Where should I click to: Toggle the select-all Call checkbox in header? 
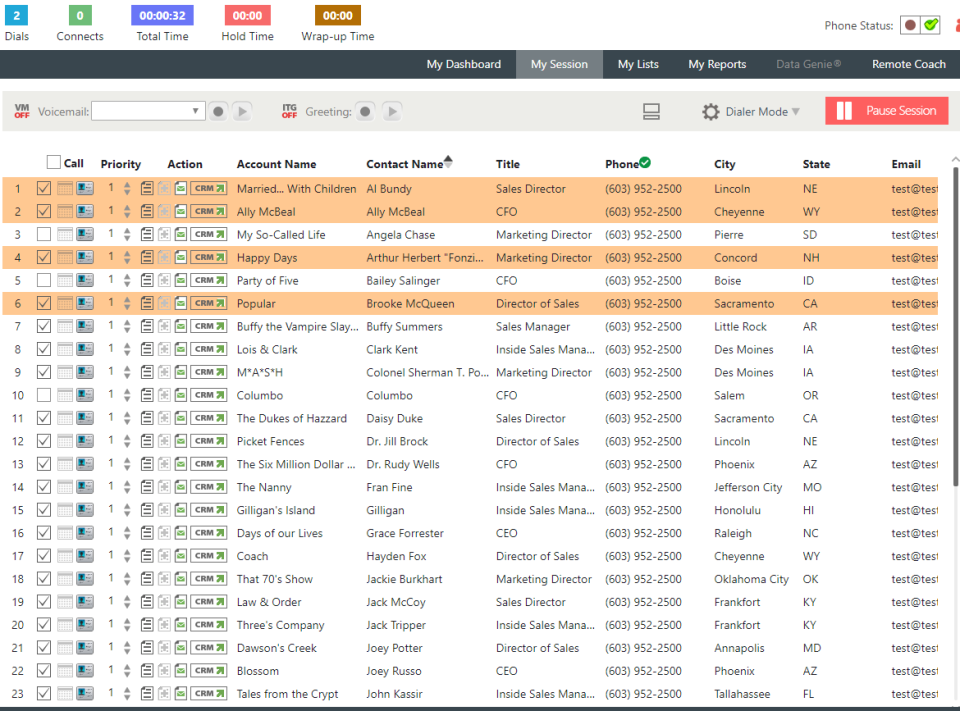(54, 162)
